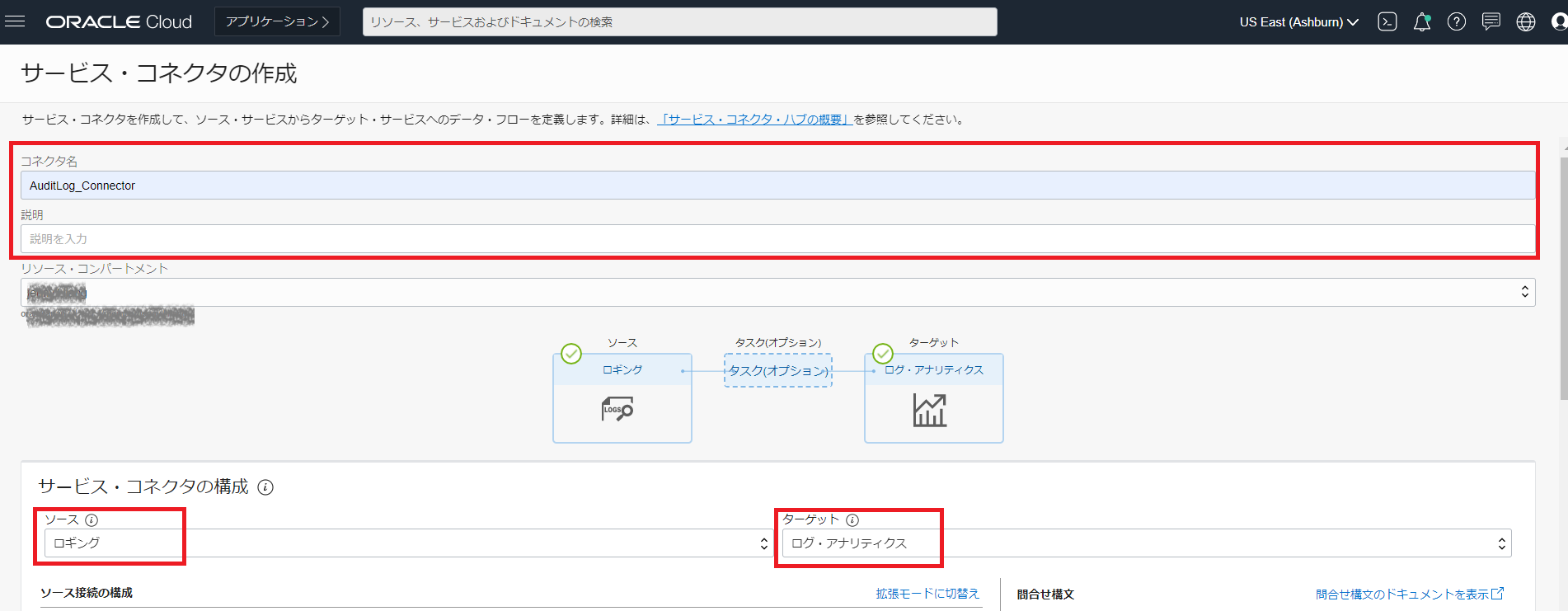Open the hamburger navigation menu

click(15, 21)
